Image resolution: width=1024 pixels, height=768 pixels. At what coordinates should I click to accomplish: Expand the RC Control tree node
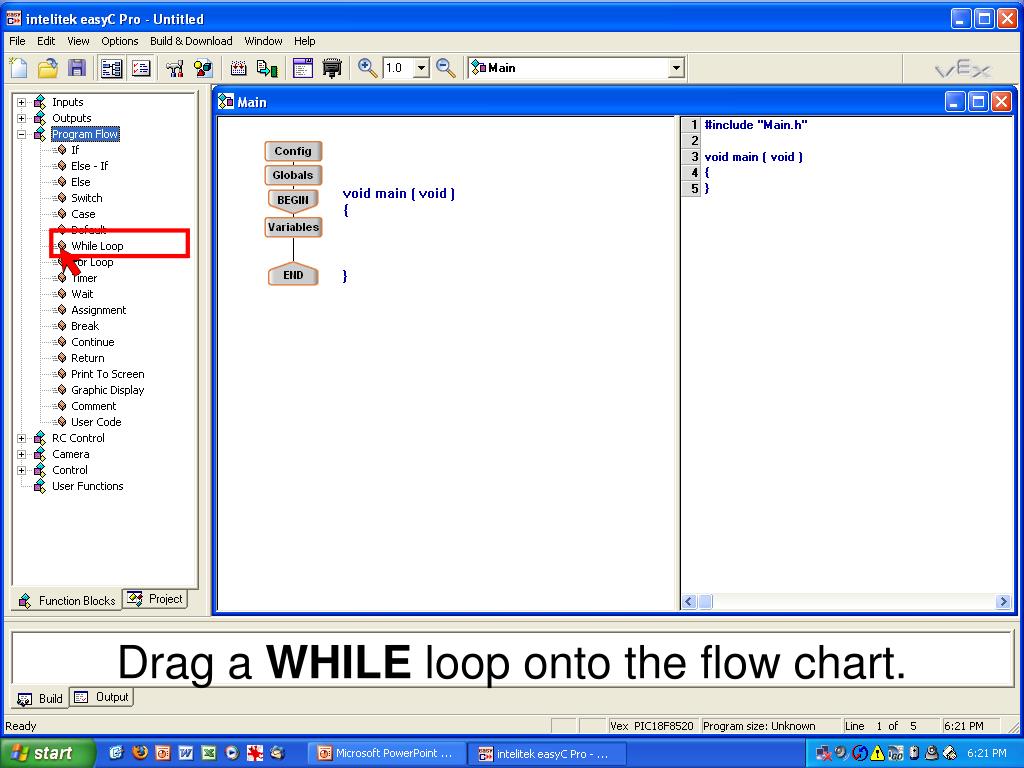click(22, 438)
